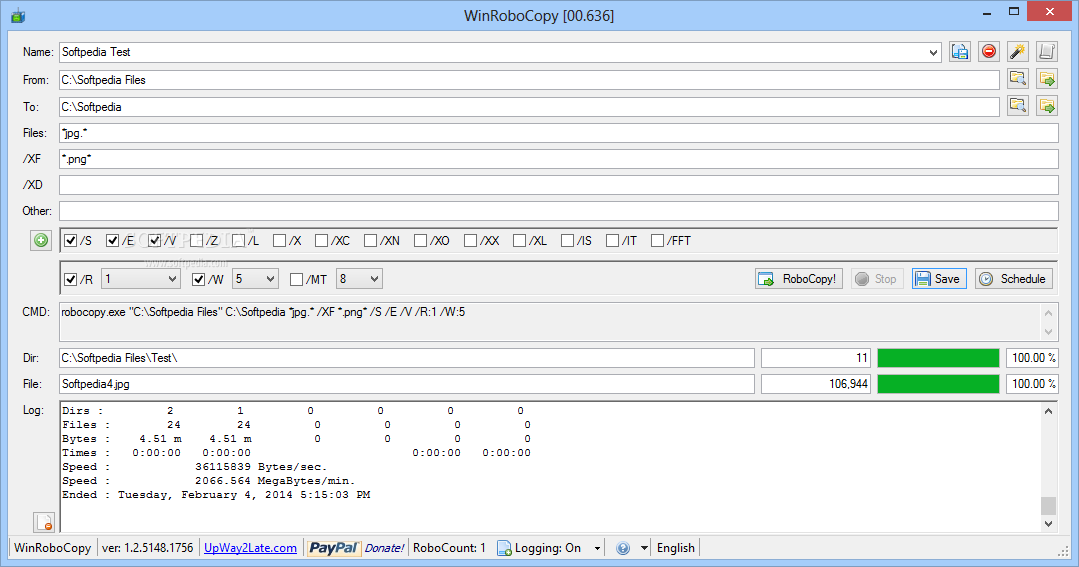Enable the /MT multithread checkbox
Image resolution: width=1079 pixels, height=567 pixels.
297,279
